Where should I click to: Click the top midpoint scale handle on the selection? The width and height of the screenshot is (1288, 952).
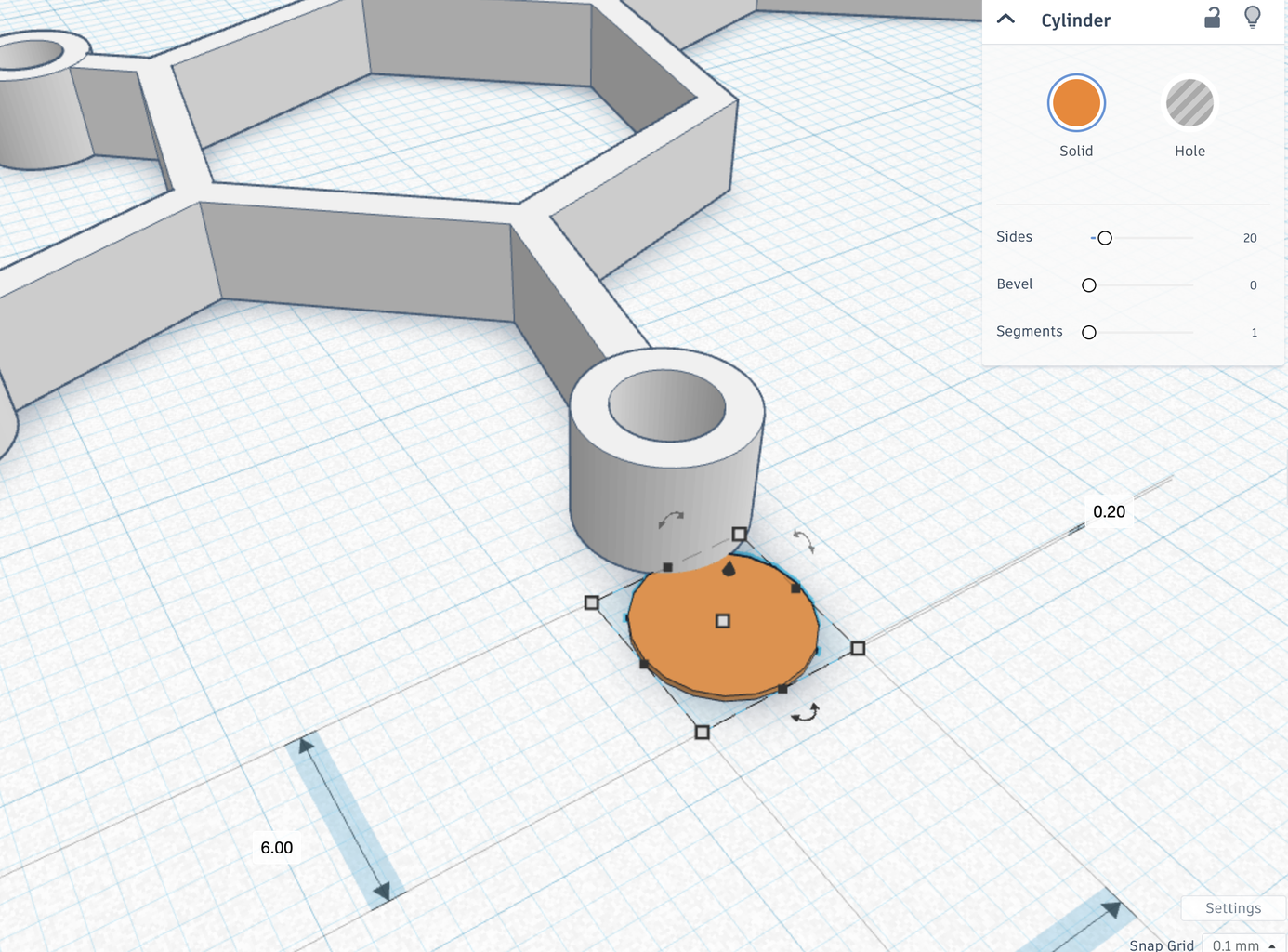click(740, 533)
